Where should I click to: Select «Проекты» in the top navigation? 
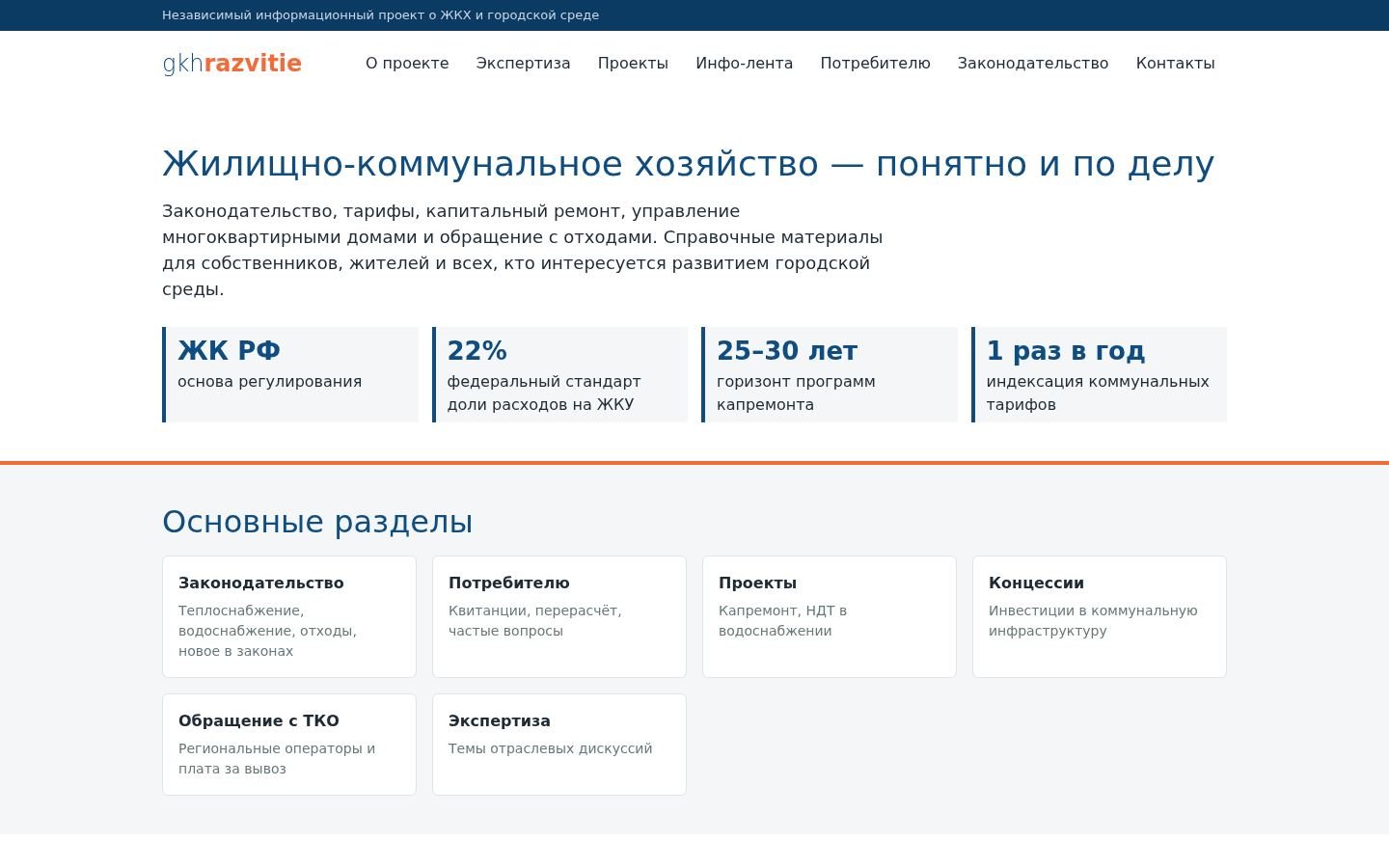pyautogui.click(x=633, y=64)
